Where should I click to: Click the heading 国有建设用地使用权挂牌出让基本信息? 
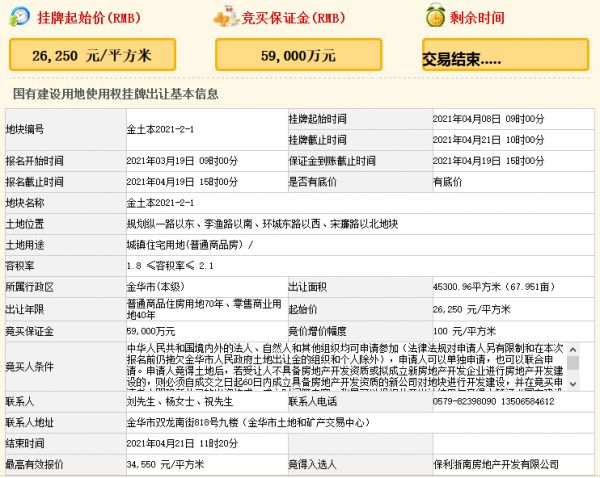(116, 94)
